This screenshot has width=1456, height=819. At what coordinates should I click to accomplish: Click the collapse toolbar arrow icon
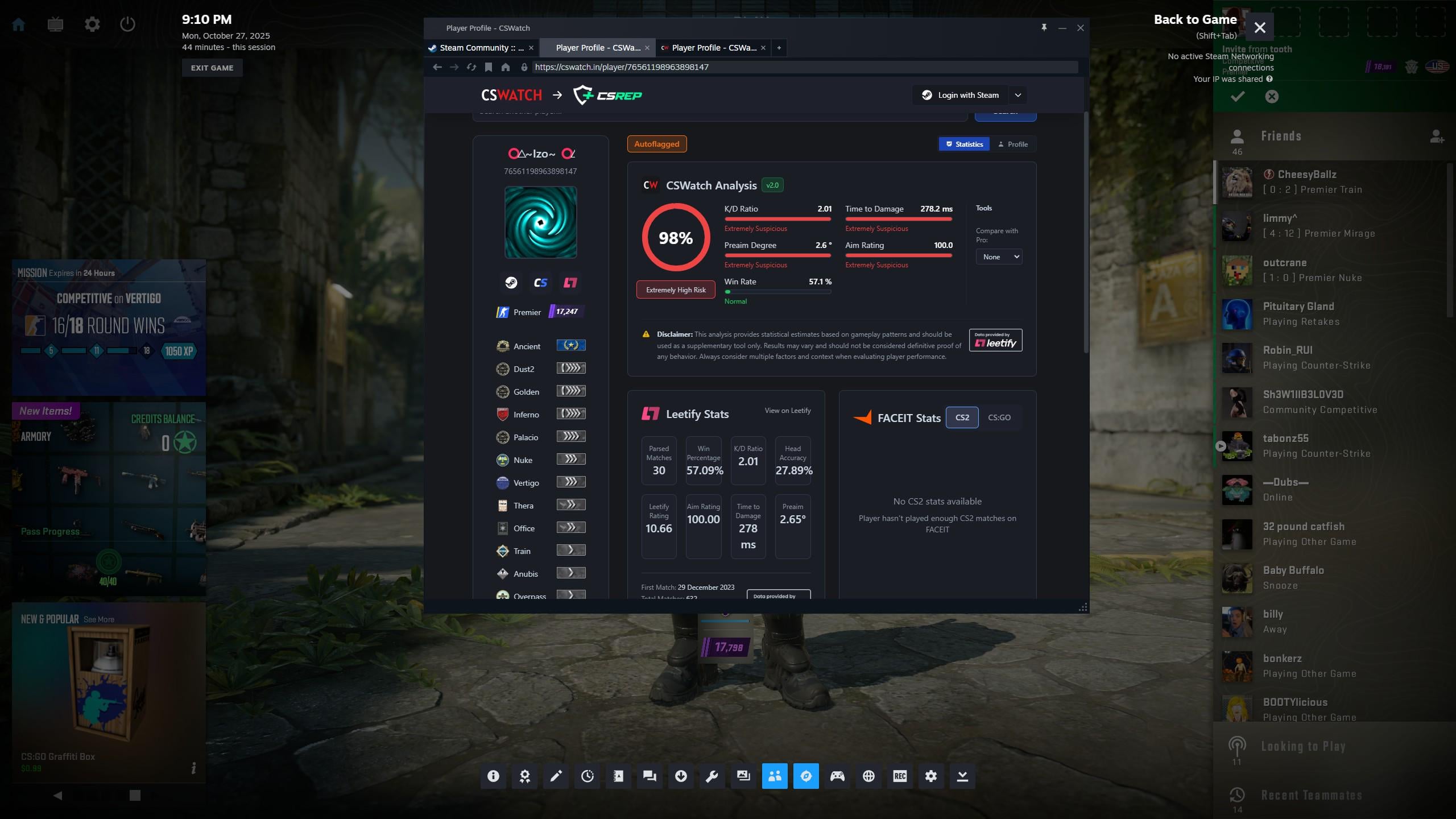coord(962,776)
